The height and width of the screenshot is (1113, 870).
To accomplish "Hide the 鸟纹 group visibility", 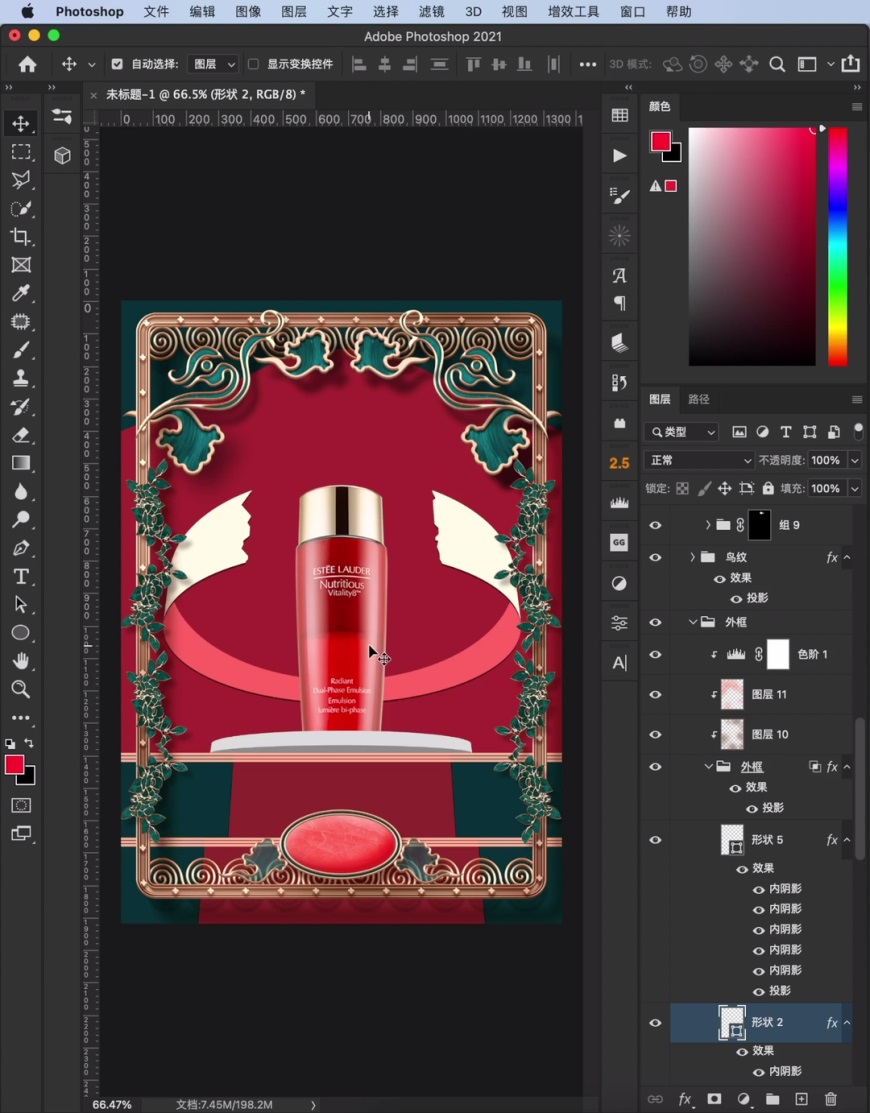I will (655, 557).
